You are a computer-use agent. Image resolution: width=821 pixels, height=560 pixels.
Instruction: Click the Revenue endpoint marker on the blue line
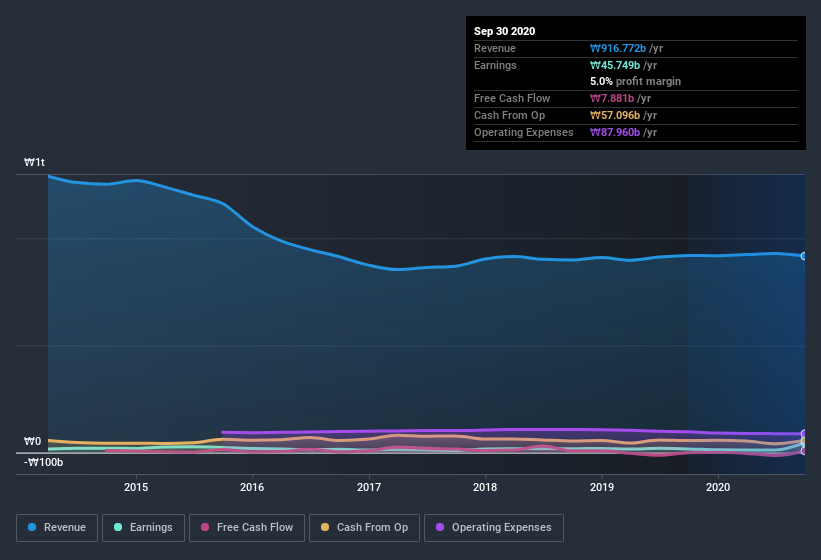tap(804, 256)
